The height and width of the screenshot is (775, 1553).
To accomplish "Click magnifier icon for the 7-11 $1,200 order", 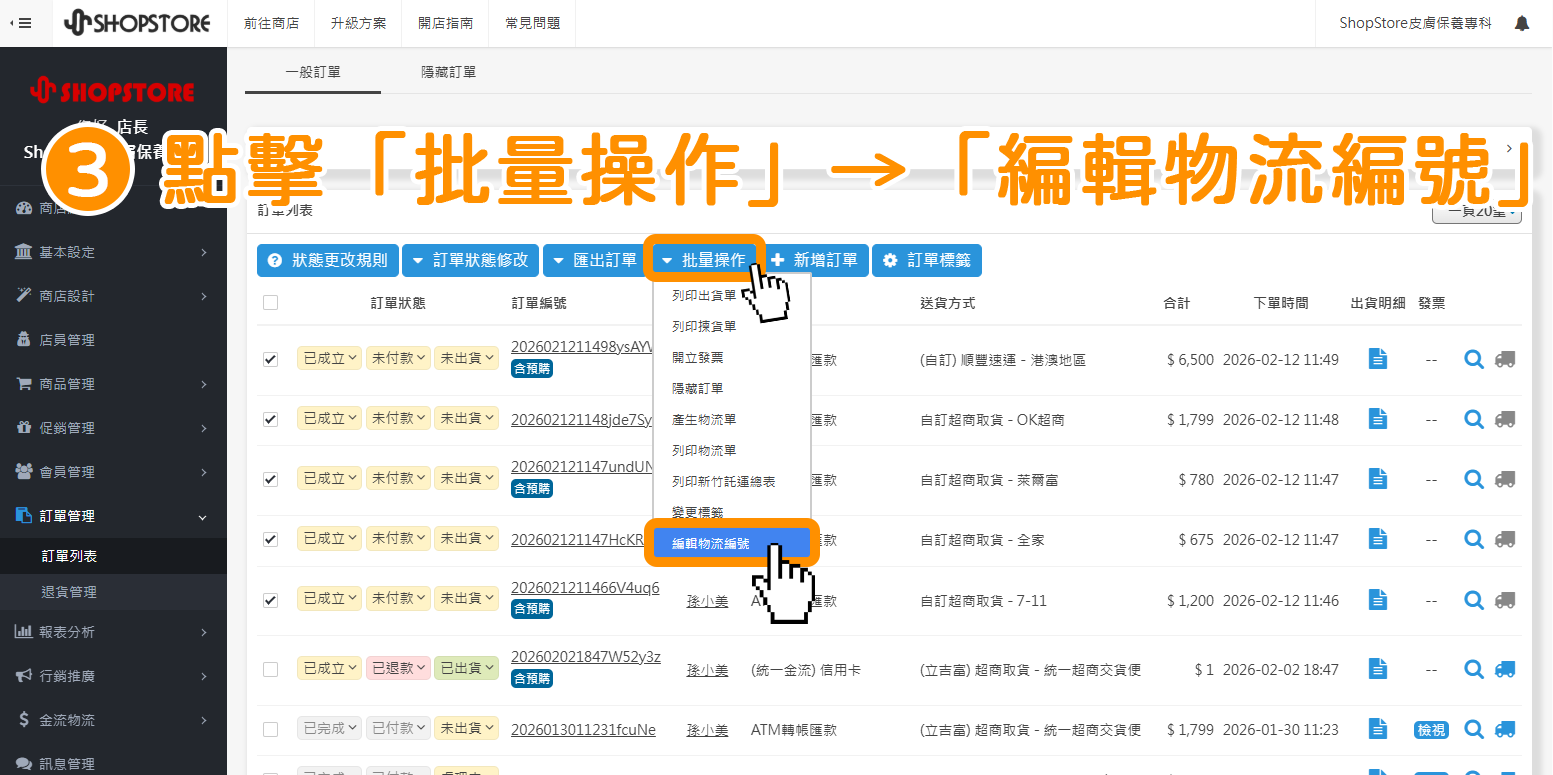I will pyautogui.click(x=1473, y=600).
